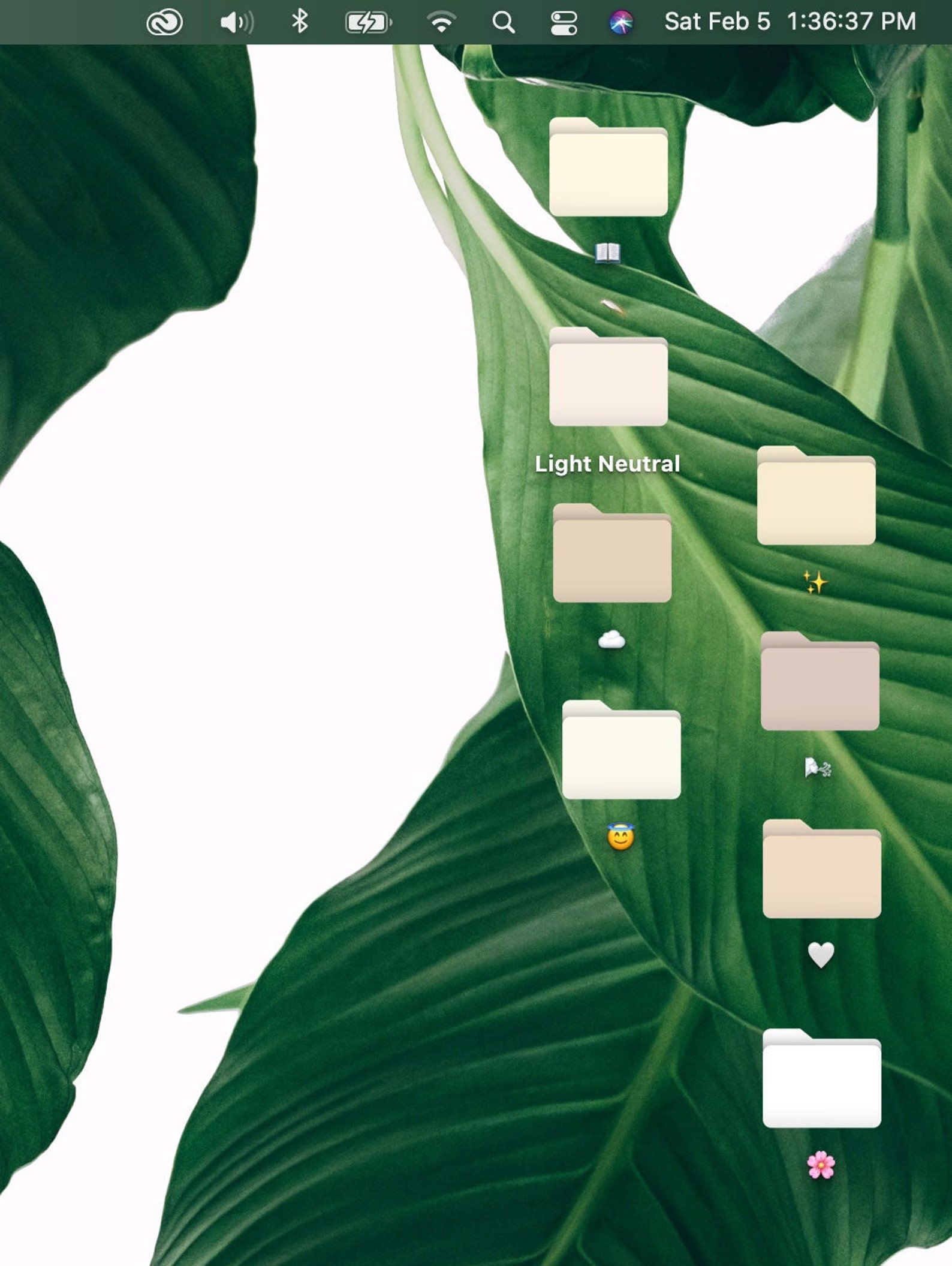The image size is (952, 1266).
Task: Select the folder labeled with wind emoji
Action: [x=820, y=681]
